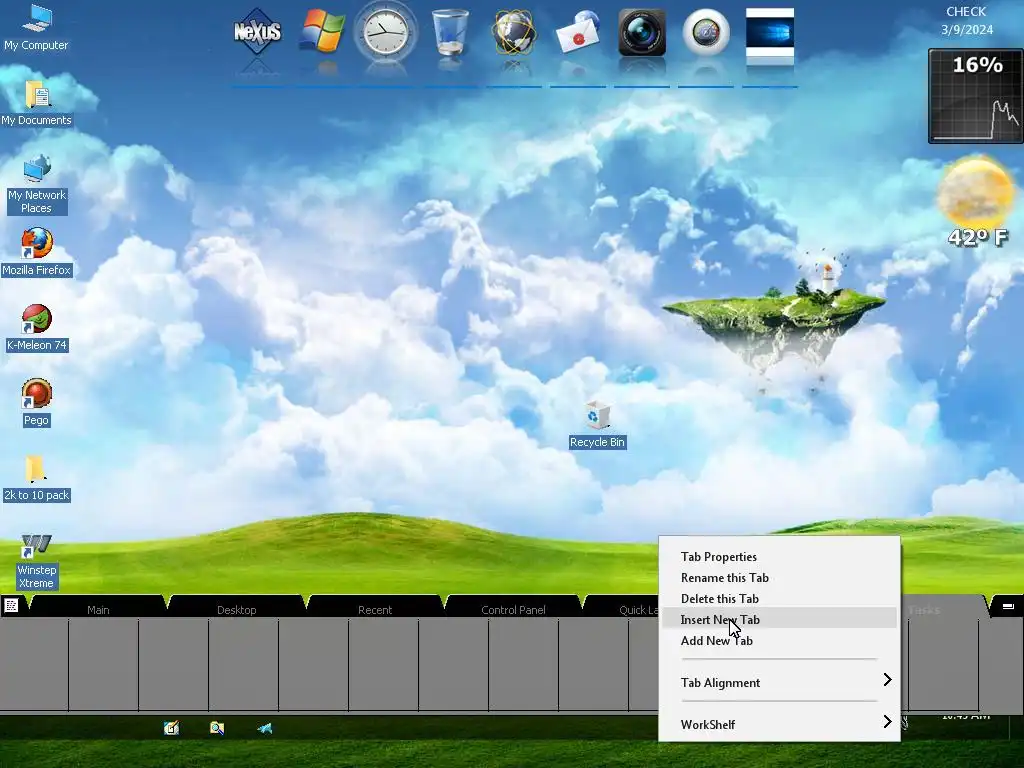Launch the camera lens dock icon

[x=642, y=33]
